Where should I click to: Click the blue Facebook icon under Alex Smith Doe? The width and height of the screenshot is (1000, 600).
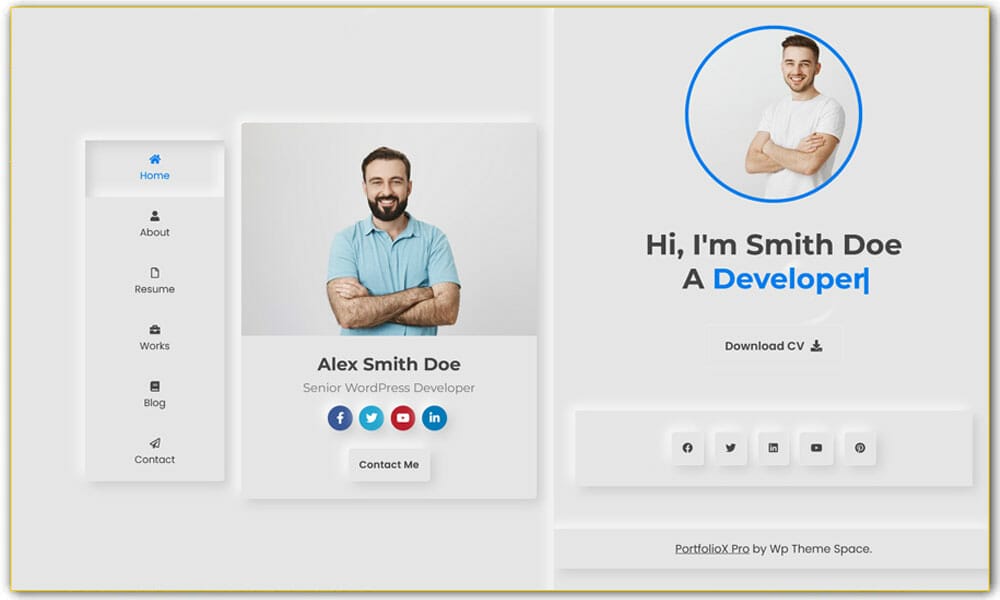340,418
